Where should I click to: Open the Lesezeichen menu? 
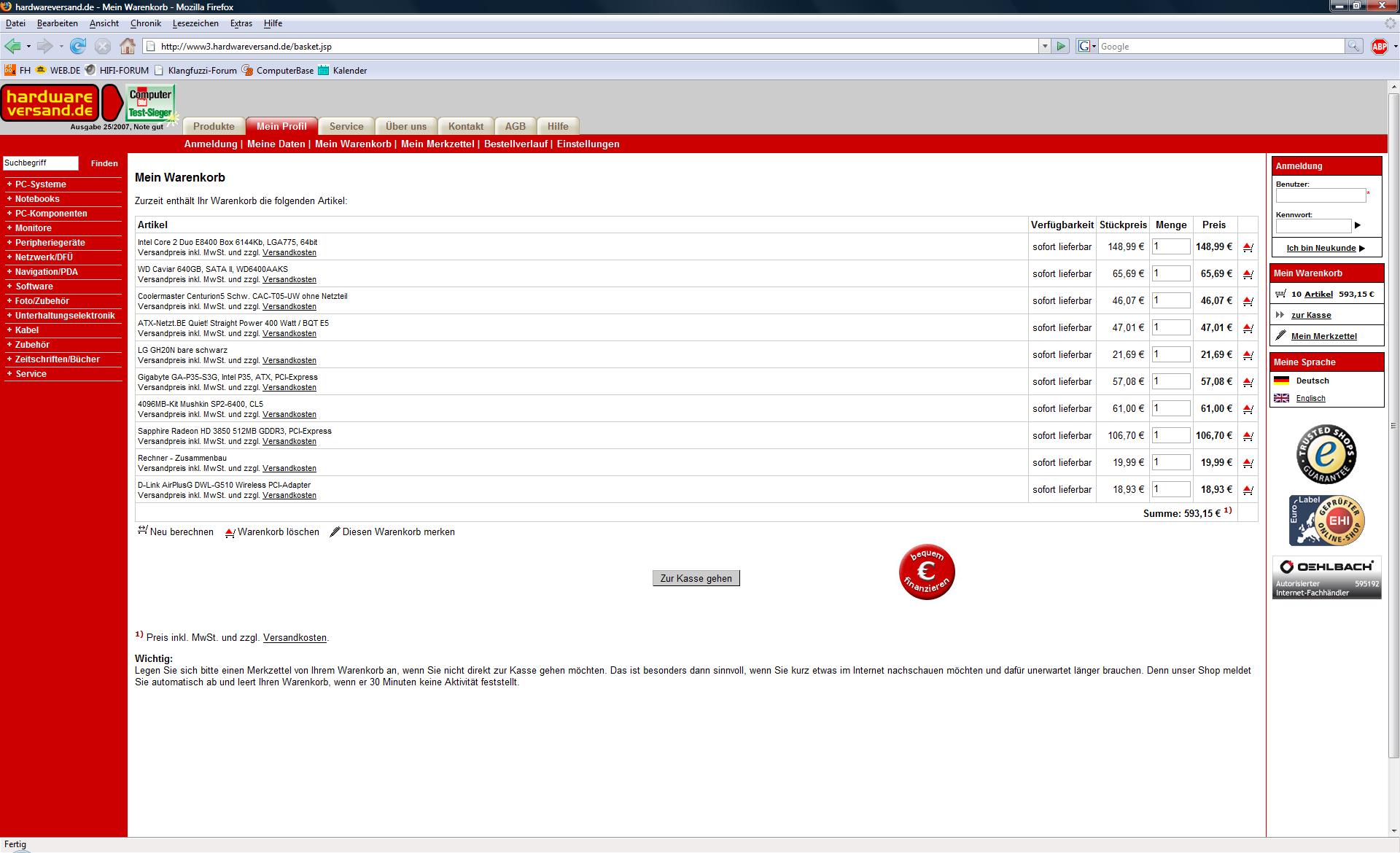[195, 23]
